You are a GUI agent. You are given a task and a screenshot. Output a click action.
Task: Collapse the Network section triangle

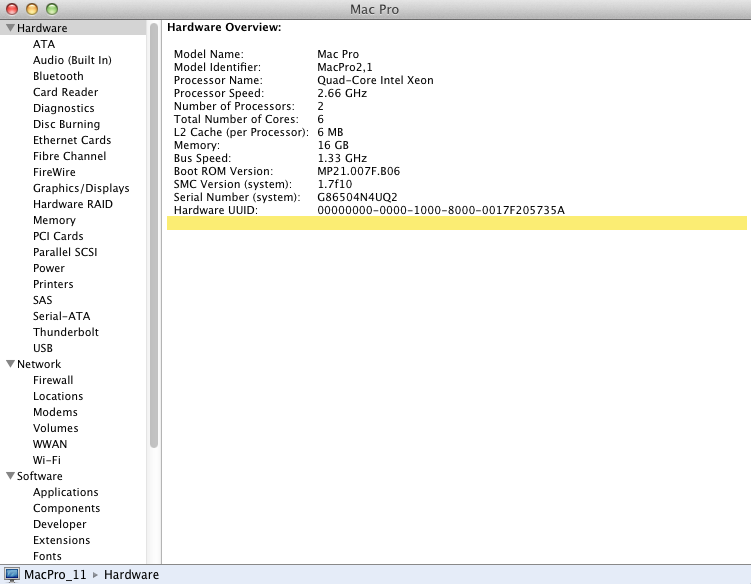[x=10, y=364]
